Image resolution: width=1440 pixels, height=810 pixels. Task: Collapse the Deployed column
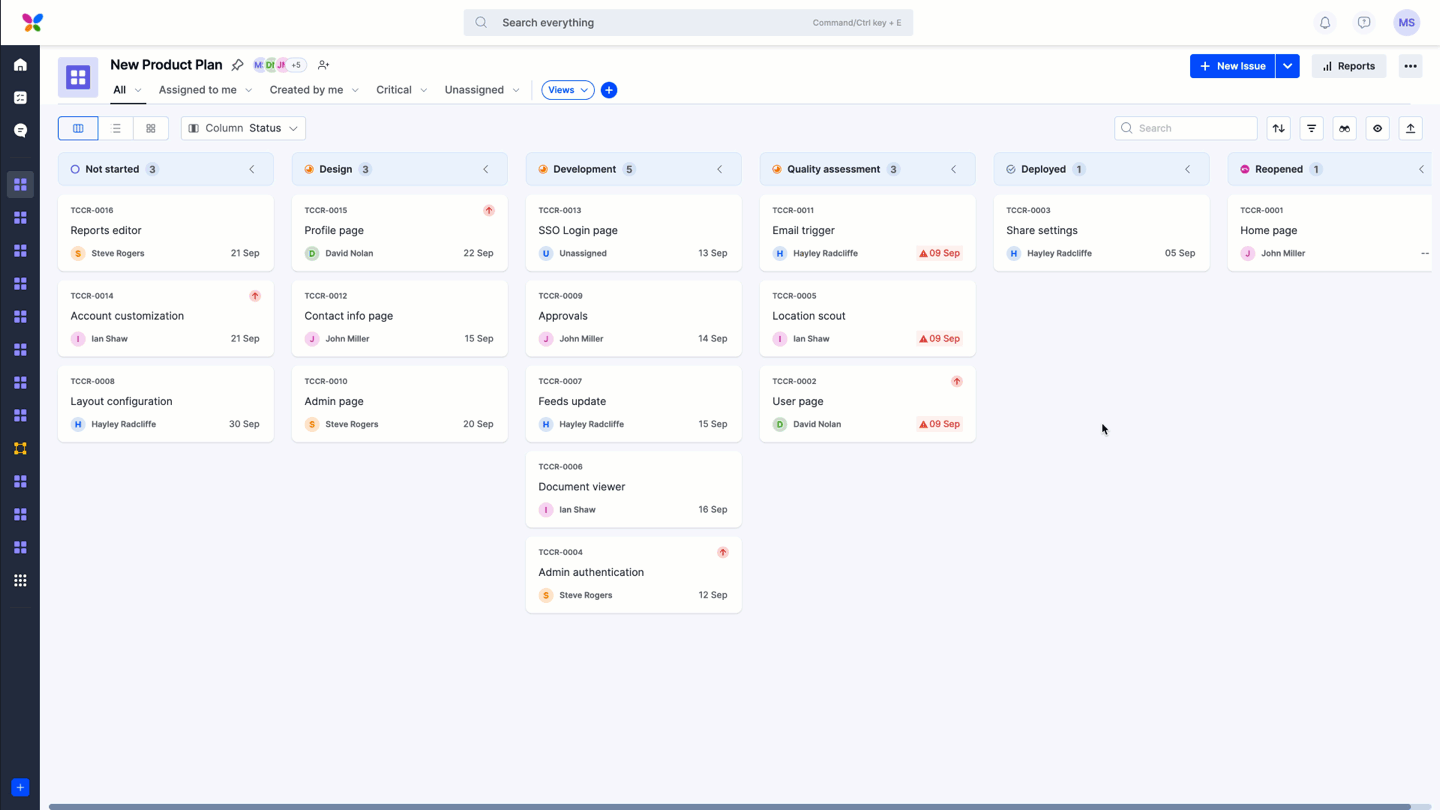pyautogui.click(x=1188, y=169)
